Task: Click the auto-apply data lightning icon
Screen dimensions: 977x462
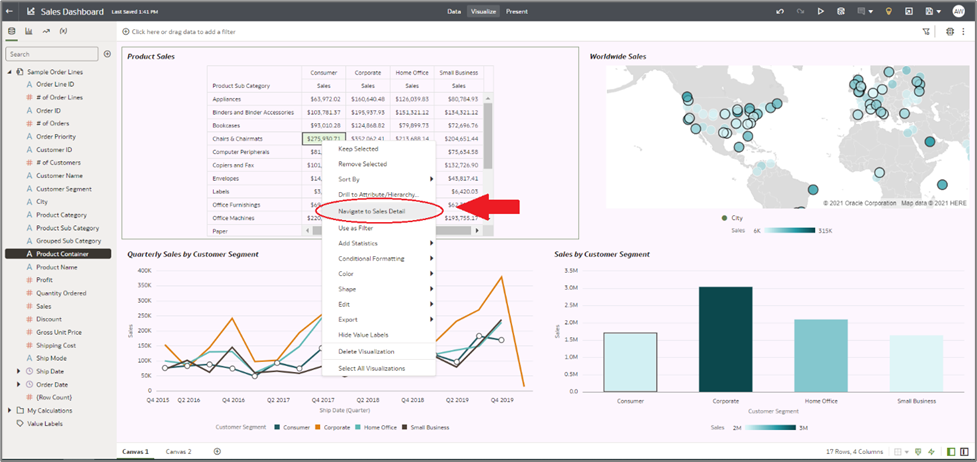Action: pyautogui.click(x=932, y=451)
